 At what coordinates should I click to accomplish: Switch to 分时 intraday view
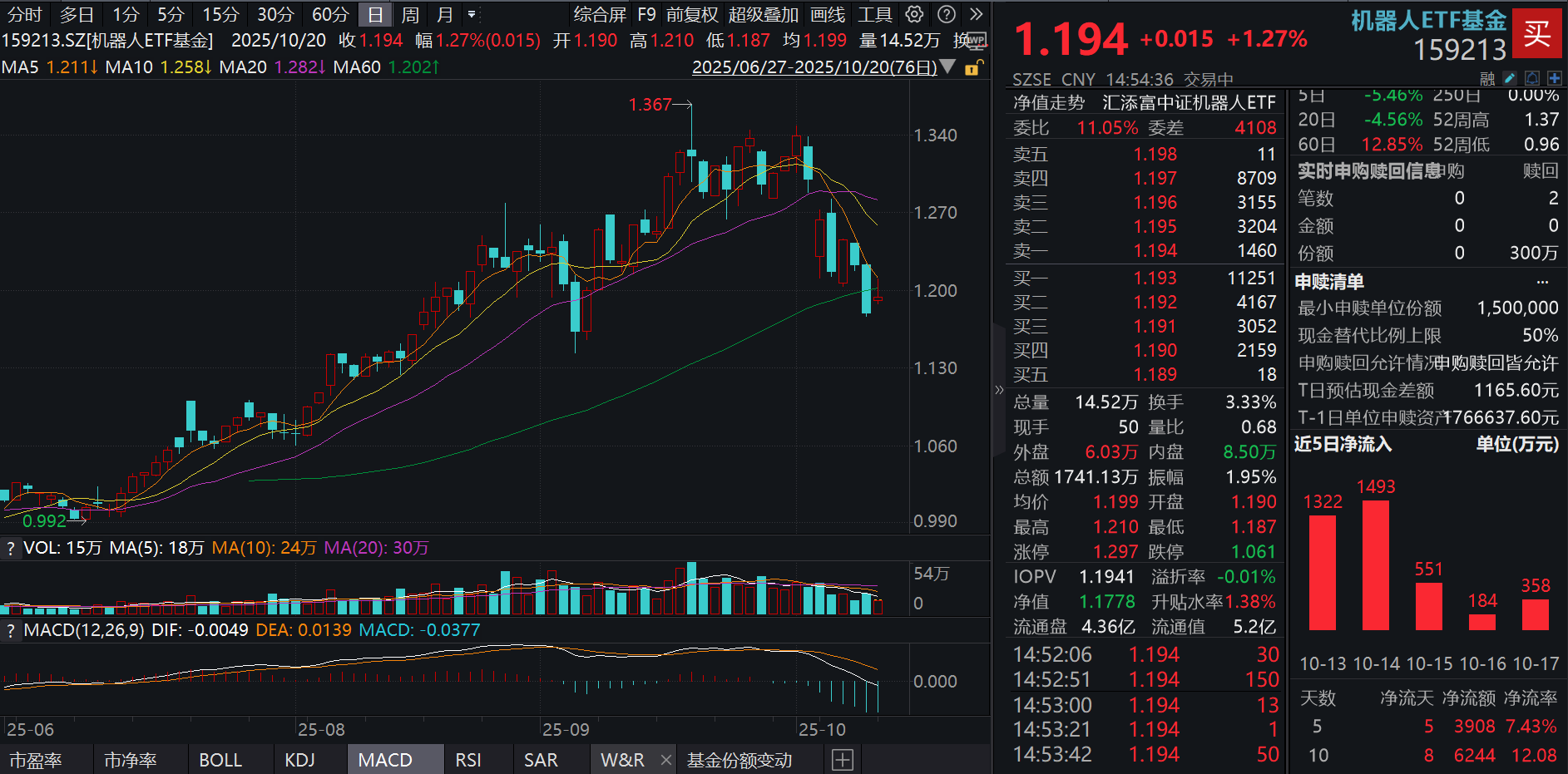24,14
